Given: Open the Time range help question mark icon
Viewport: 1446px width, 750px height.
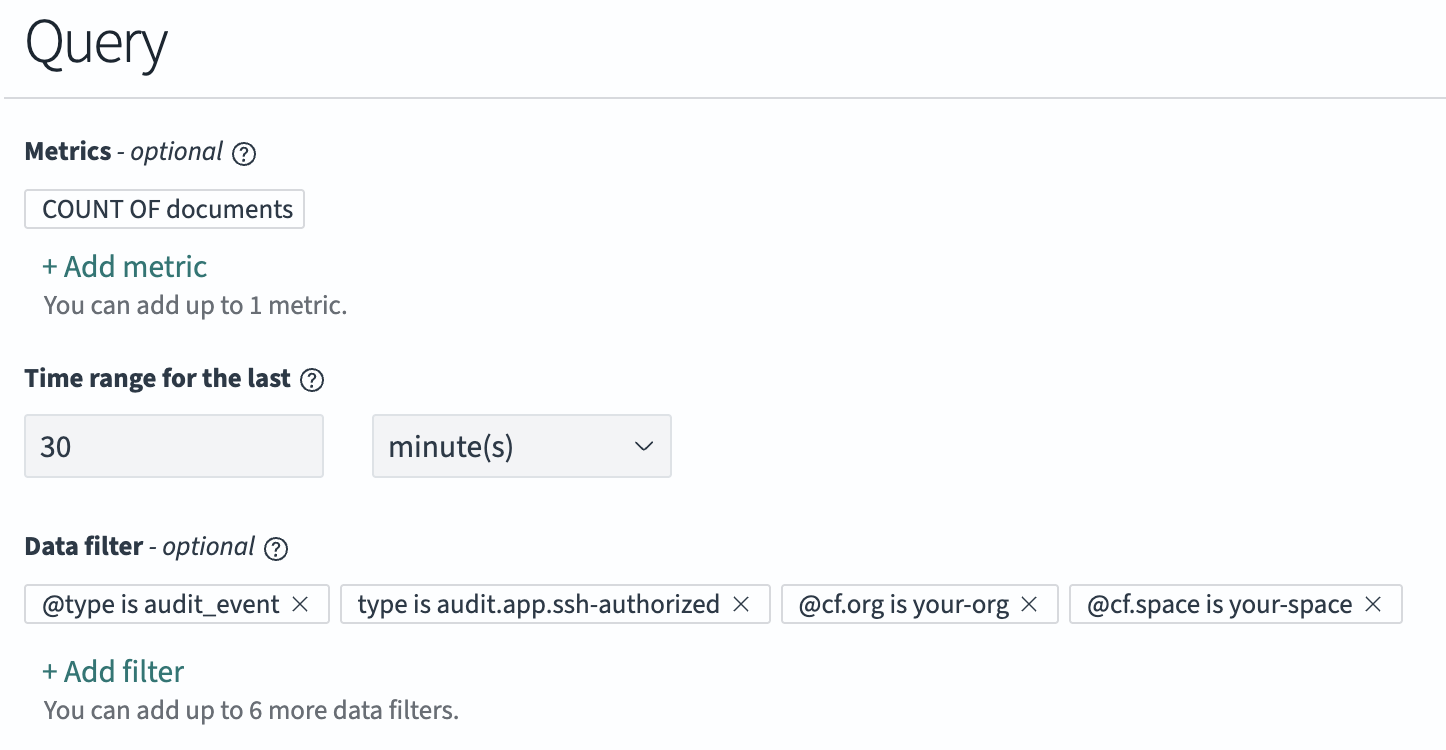Looking at the screenshot, I should coord(311,380).
